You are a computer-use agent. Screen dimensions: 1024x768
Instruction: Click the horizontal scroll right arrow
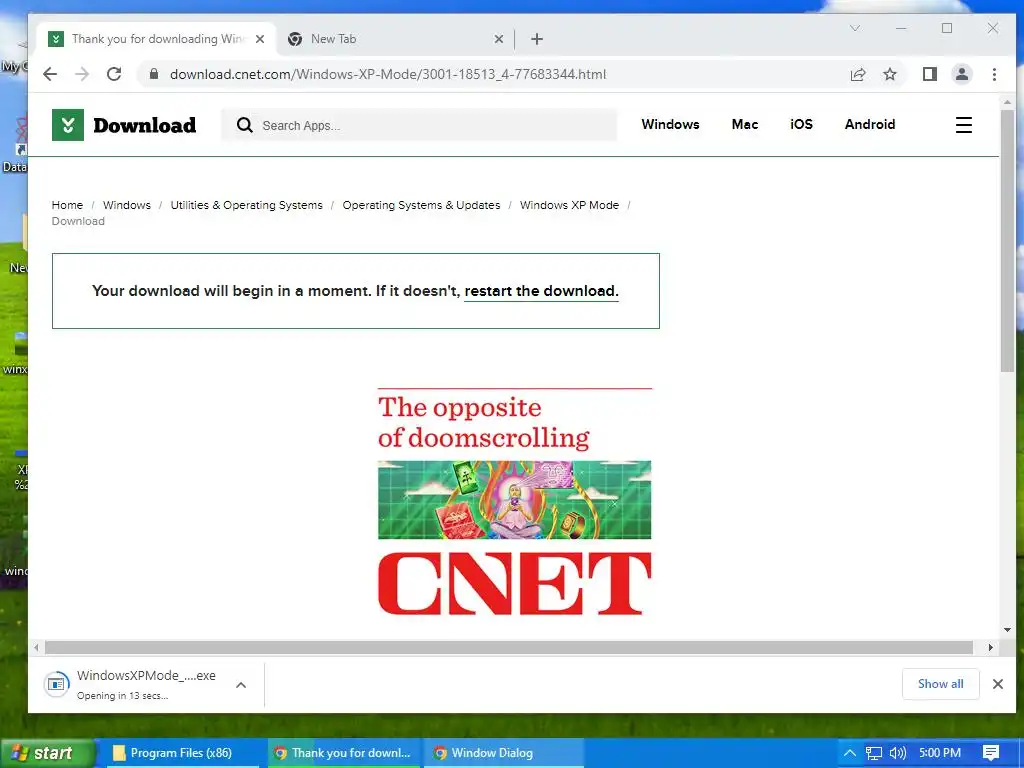991,647
